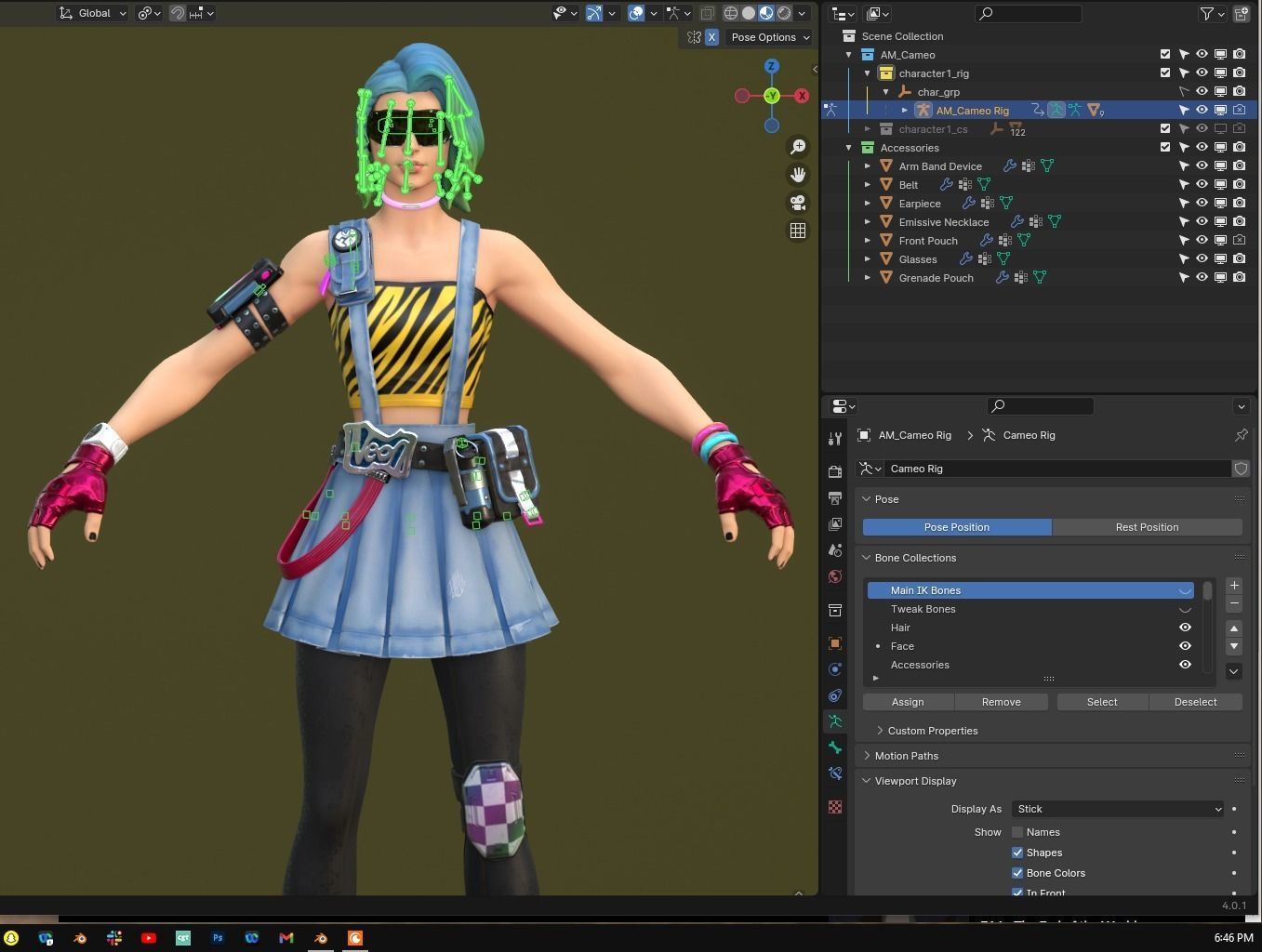Toggle the pin icon in properties editor
This screenshot has height=952, width=1262.
click(x=1241, y=435)
